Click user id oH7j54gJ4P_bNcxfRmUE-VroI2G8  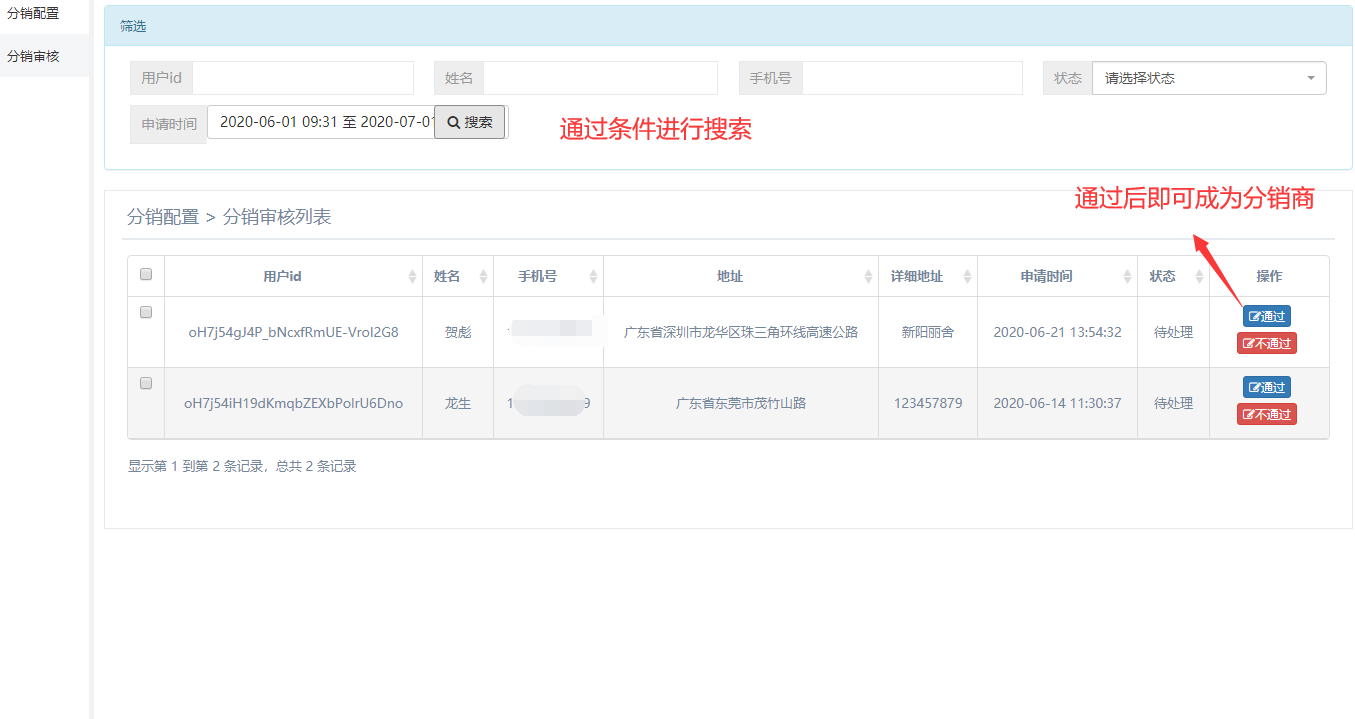click(293, 332)
